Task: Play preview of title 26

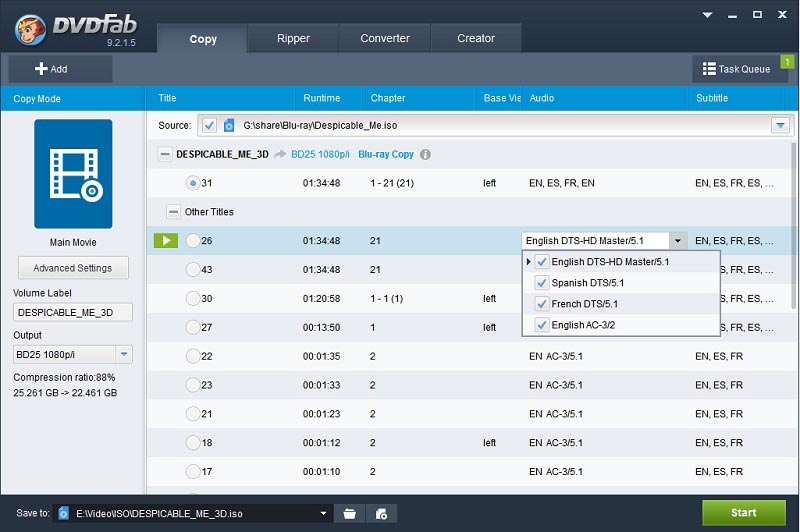Action: click(166, 241)
